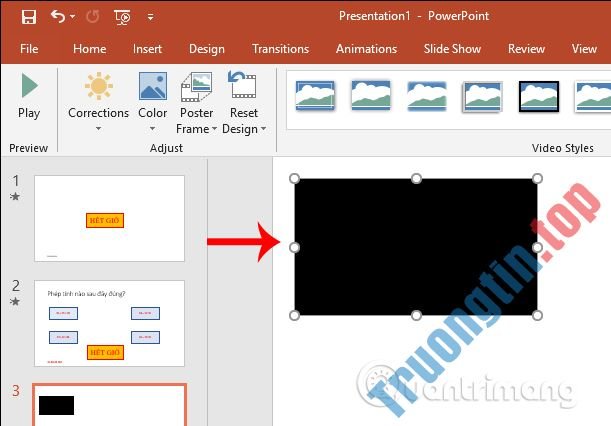The height and width of the screenshot is (426, 611).
Task: Expand the Color dropdown arrow
Action: [152, 129]
